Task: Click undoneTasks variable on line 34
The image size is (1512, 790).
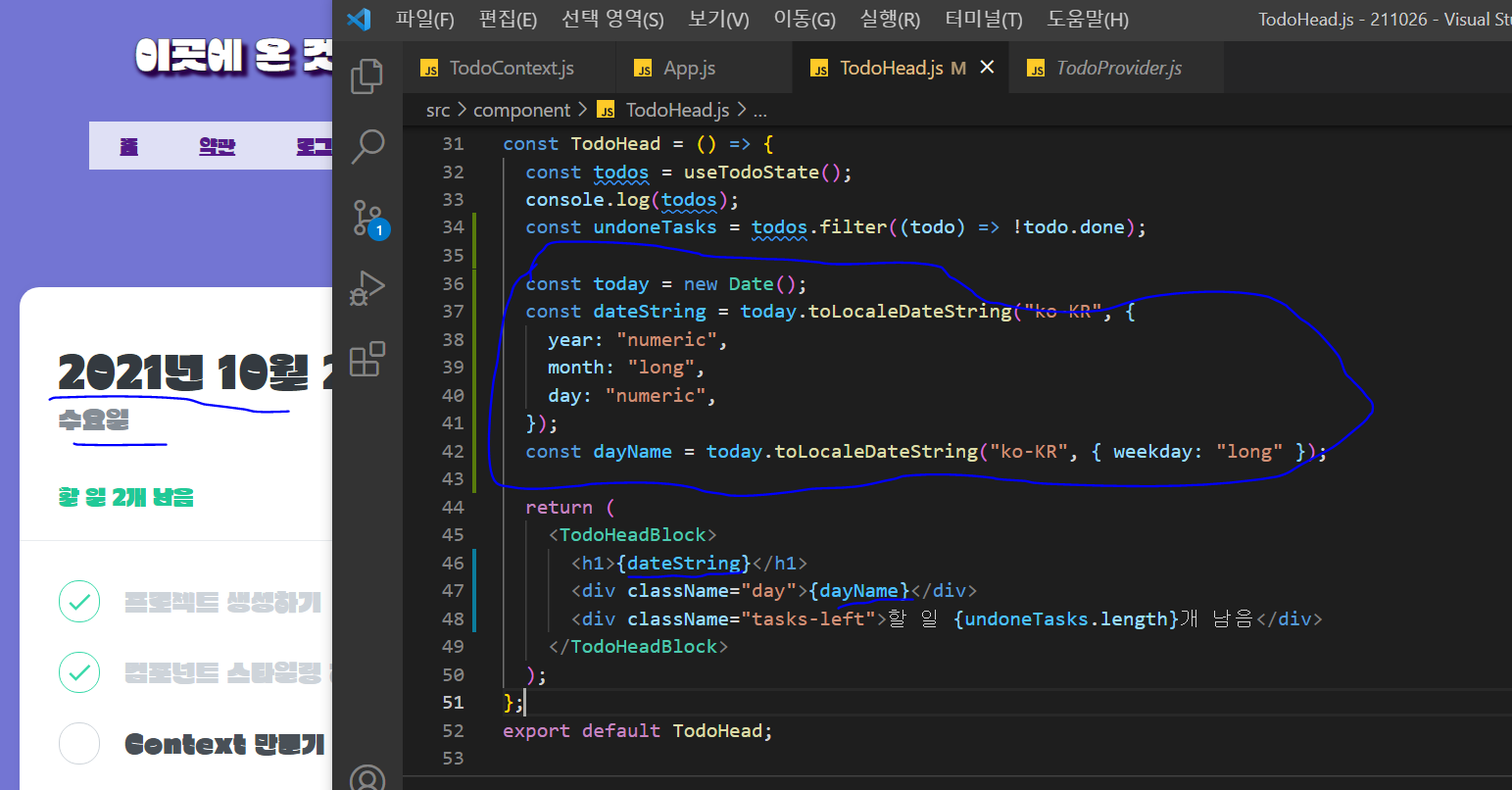Action: [655, 227]
